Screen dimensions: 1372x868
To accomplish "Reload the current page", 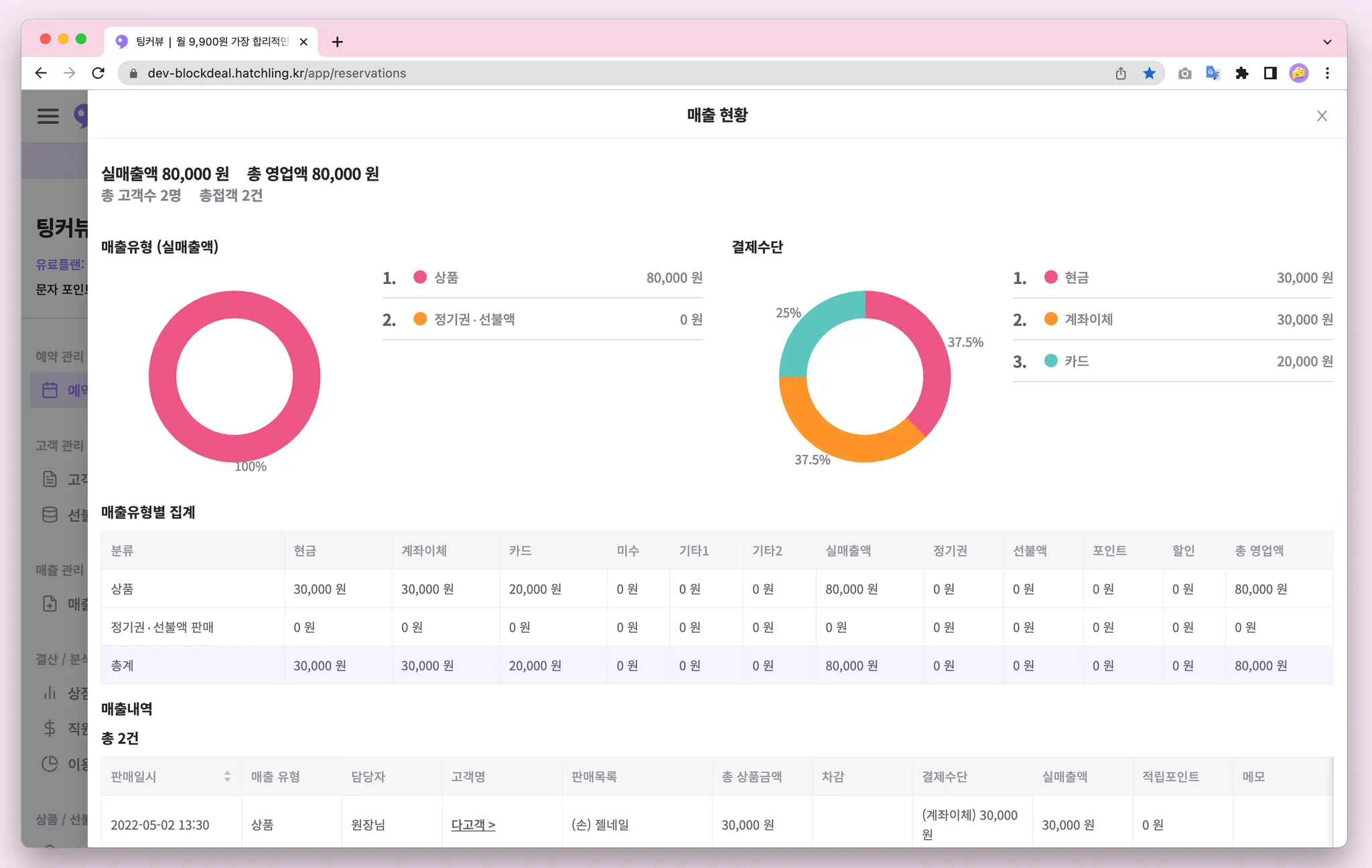I will (x=98, y=73).
